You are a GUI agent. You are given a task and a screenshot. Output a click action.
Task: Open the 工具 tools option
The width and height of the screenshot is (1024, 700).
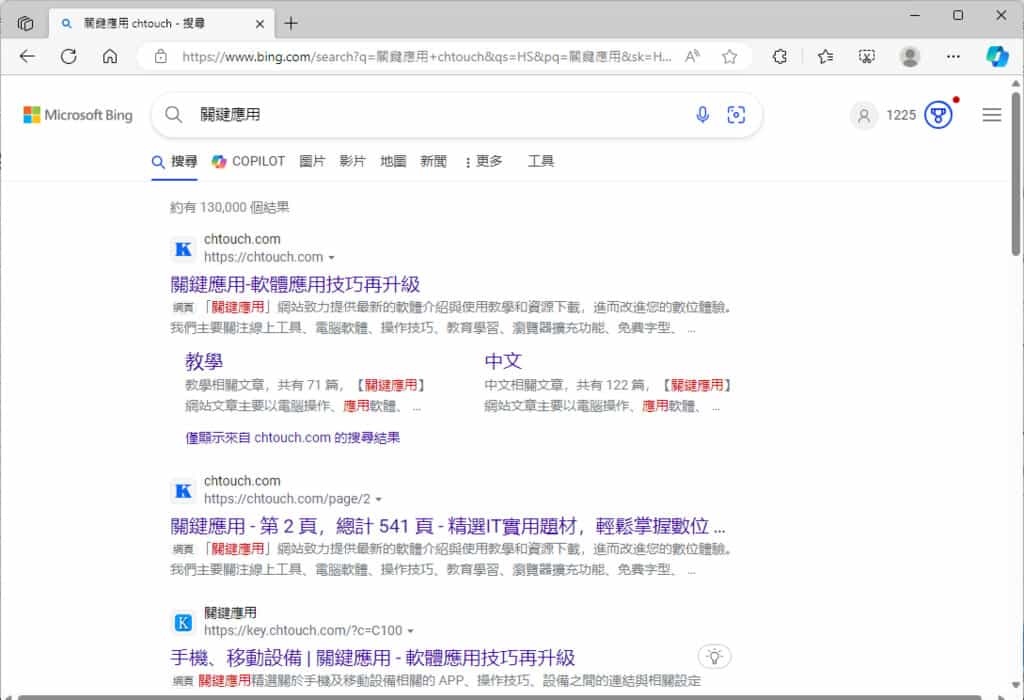[x=541, y=161]
